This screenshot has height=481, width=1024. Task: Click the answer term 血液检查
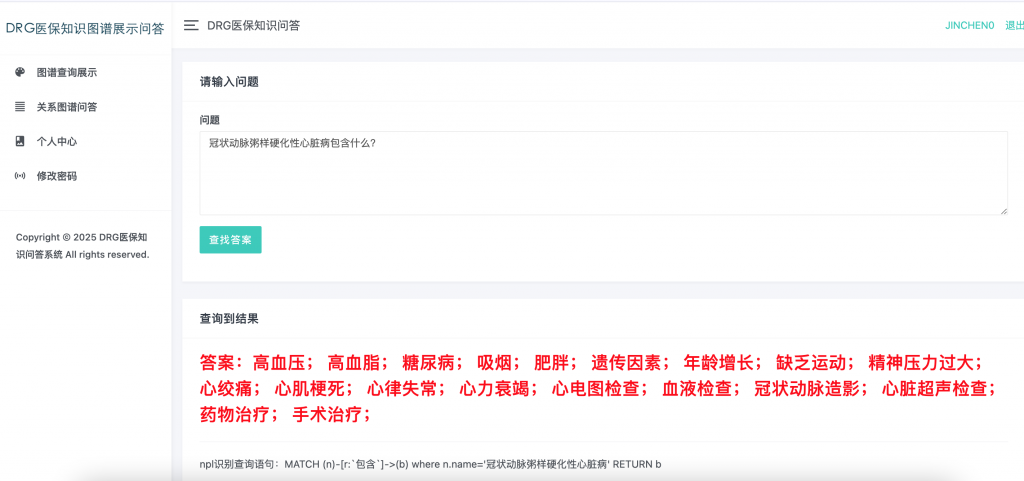[x=697, y=389]
